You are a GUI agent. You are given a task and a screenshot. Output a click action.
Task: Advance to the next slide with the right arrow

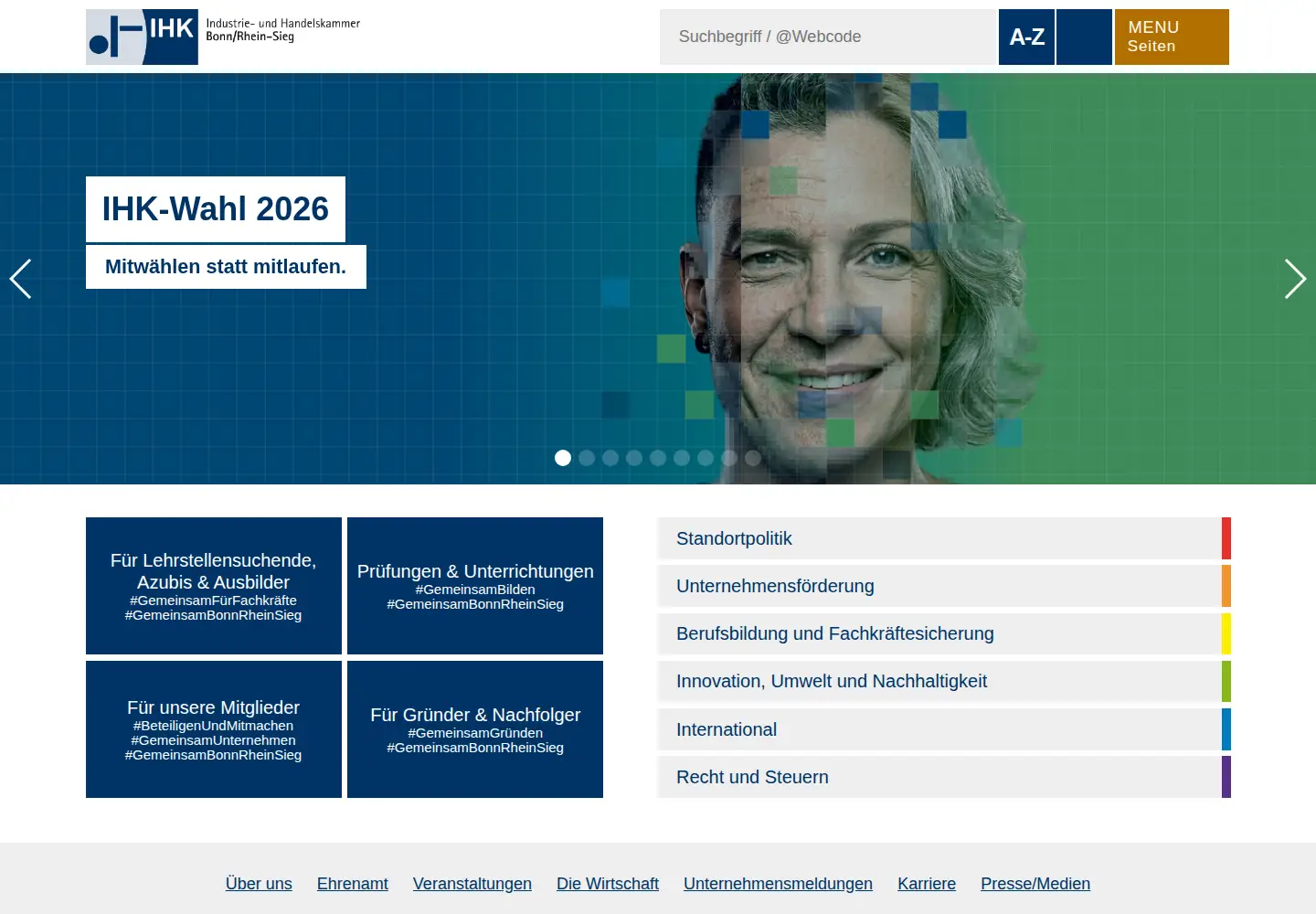pos(1295,279)
